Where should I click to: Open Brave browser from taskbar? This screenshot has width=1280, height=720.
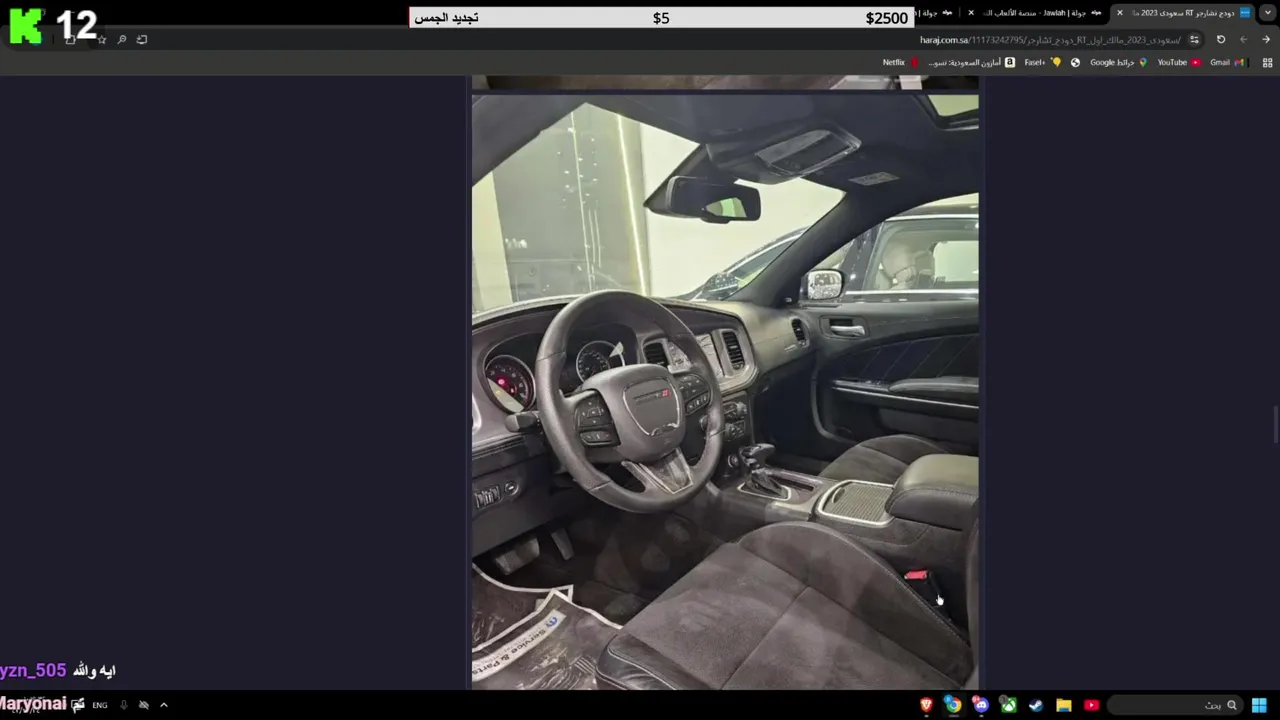(x=927, y=705)
